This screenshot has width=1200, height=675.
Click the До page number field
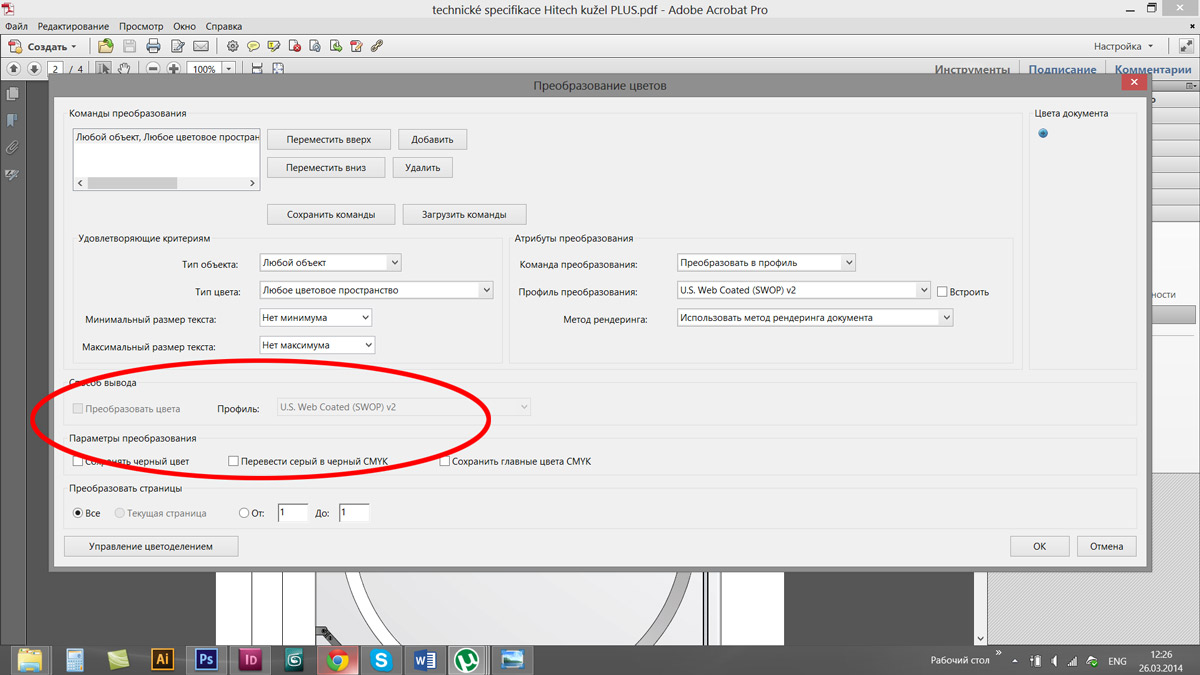354,513
